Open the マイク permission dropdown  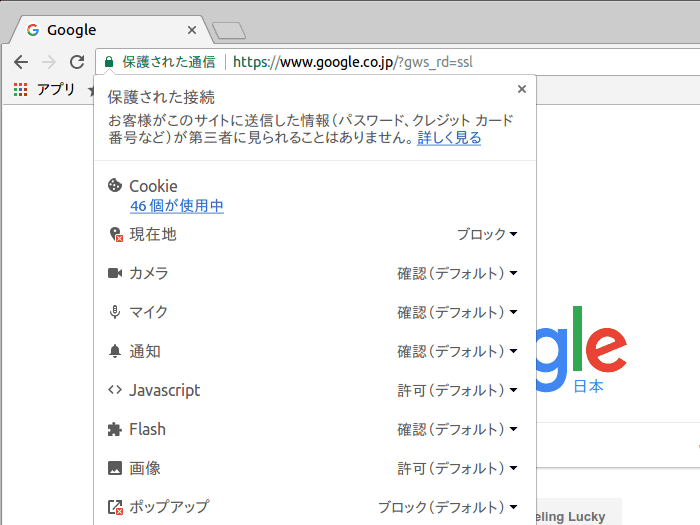457,312
